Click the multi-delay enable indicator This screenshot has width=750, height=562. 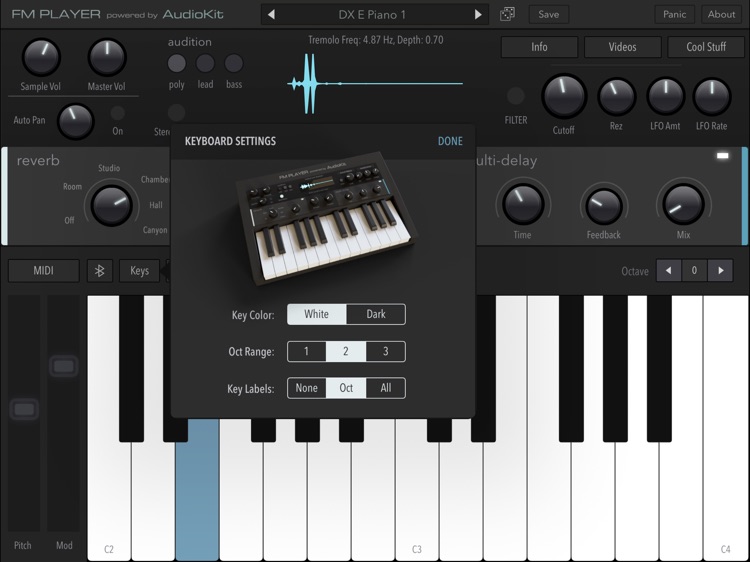(x=723, y=155)
